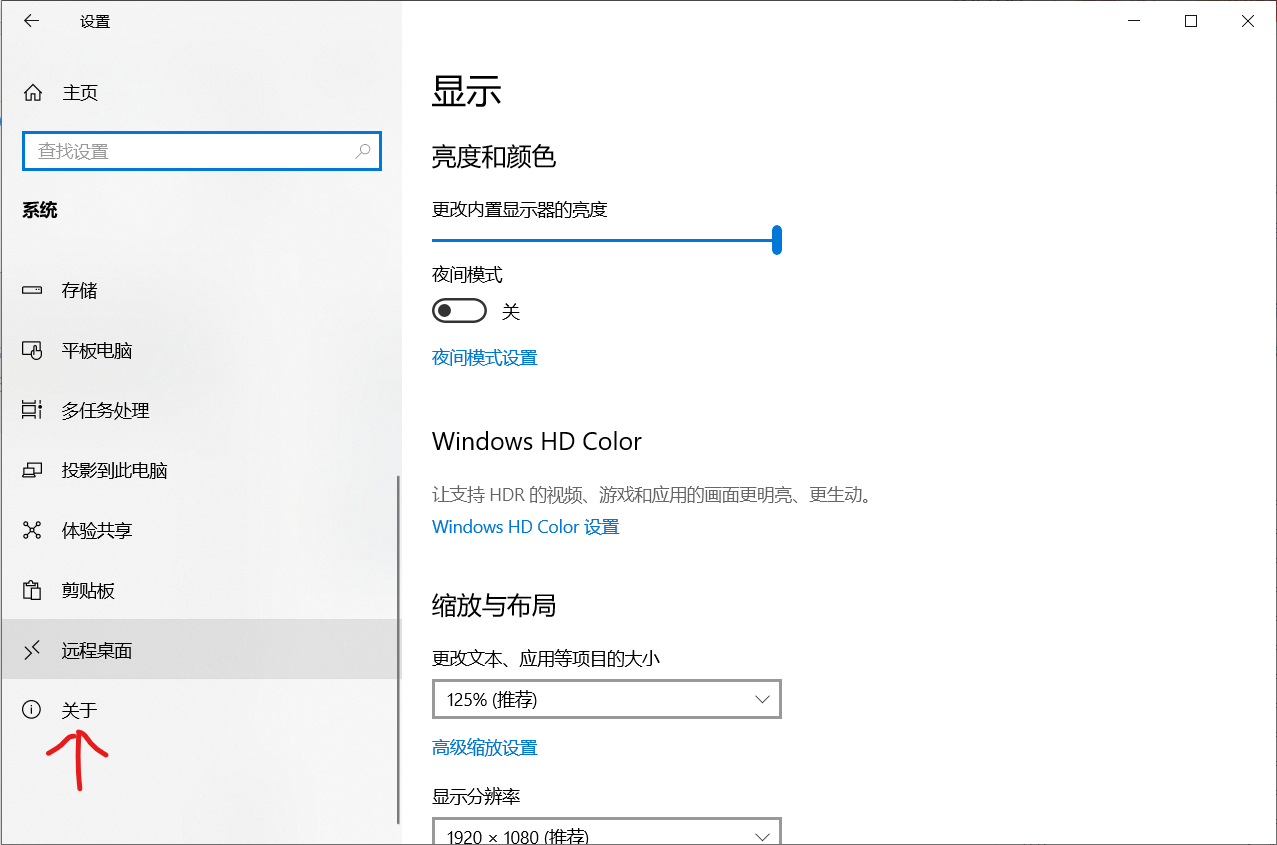Open the 125% scaling dropdown
The image size is (1277, 845).
[606, 699]
